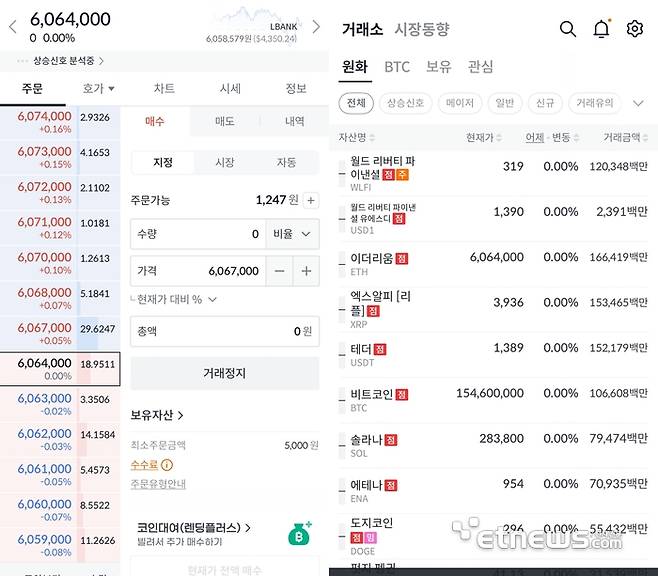Expand 현재가 대비 % dropdown

[x=174, y=300]
